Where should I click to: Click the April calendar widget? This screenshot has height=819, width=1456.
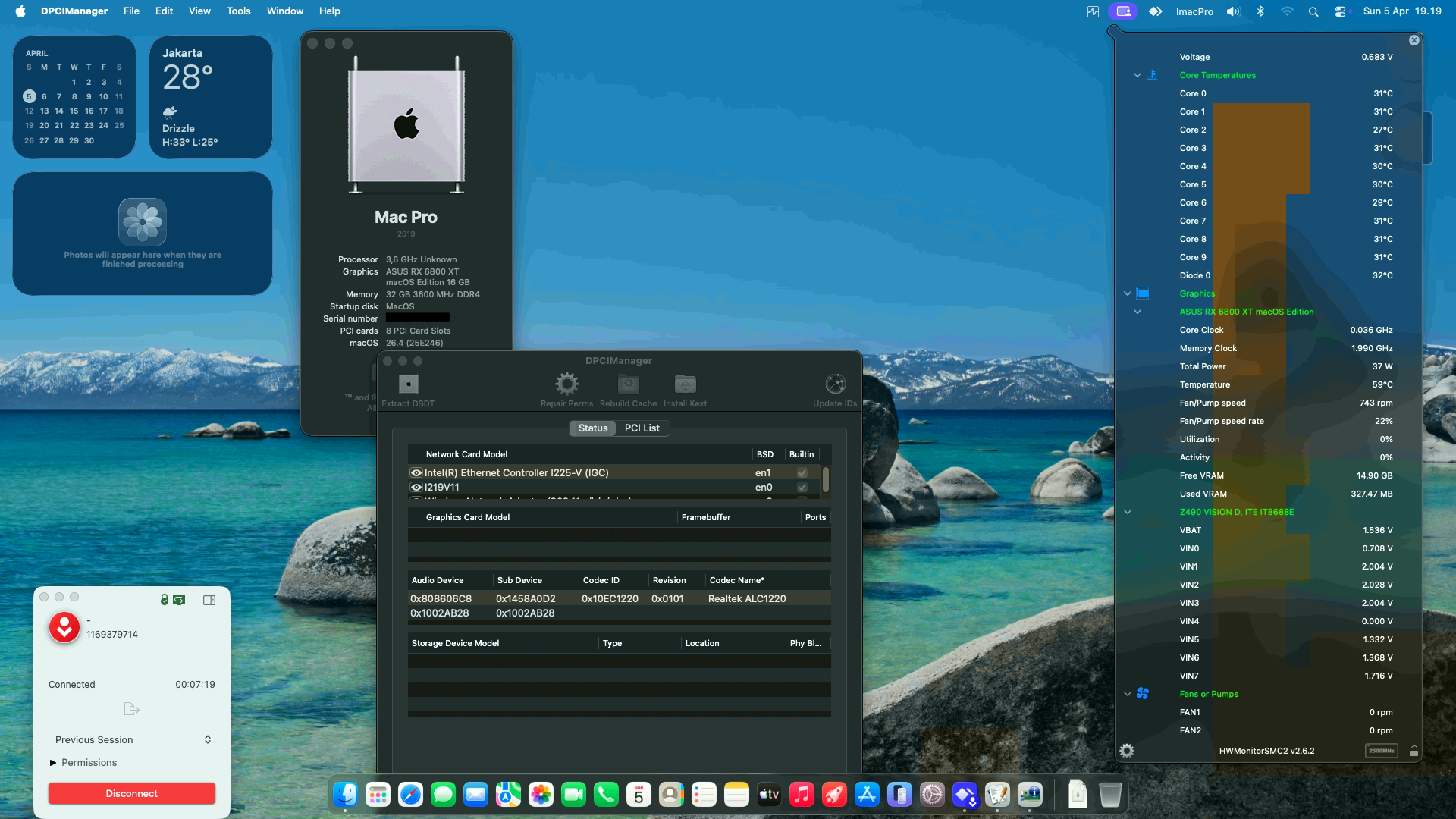coord(74,97)
